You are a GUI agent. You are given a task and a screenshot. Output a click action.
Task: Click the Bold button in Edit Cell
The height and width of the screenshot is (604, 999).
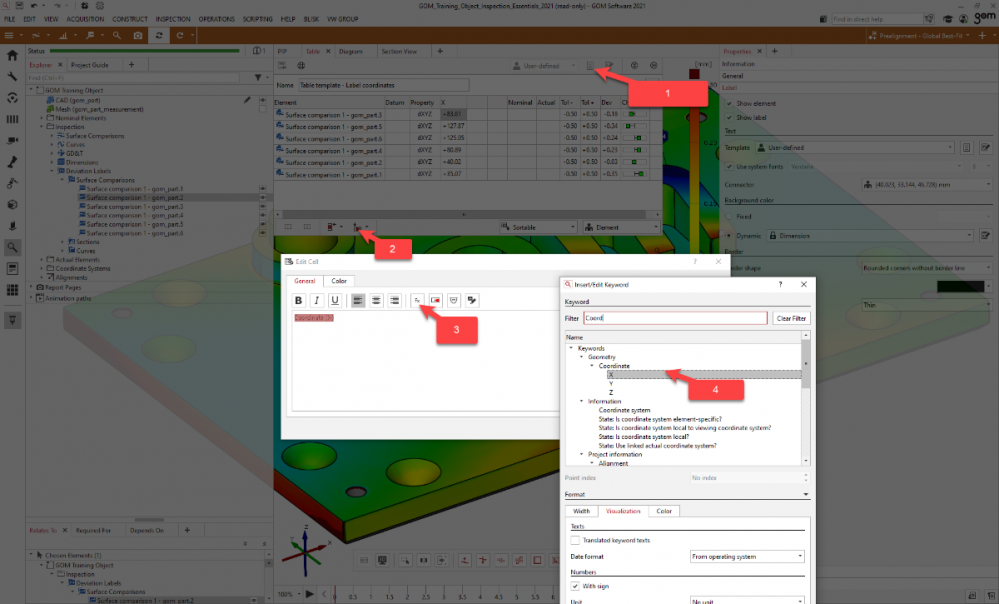[298, 300]
